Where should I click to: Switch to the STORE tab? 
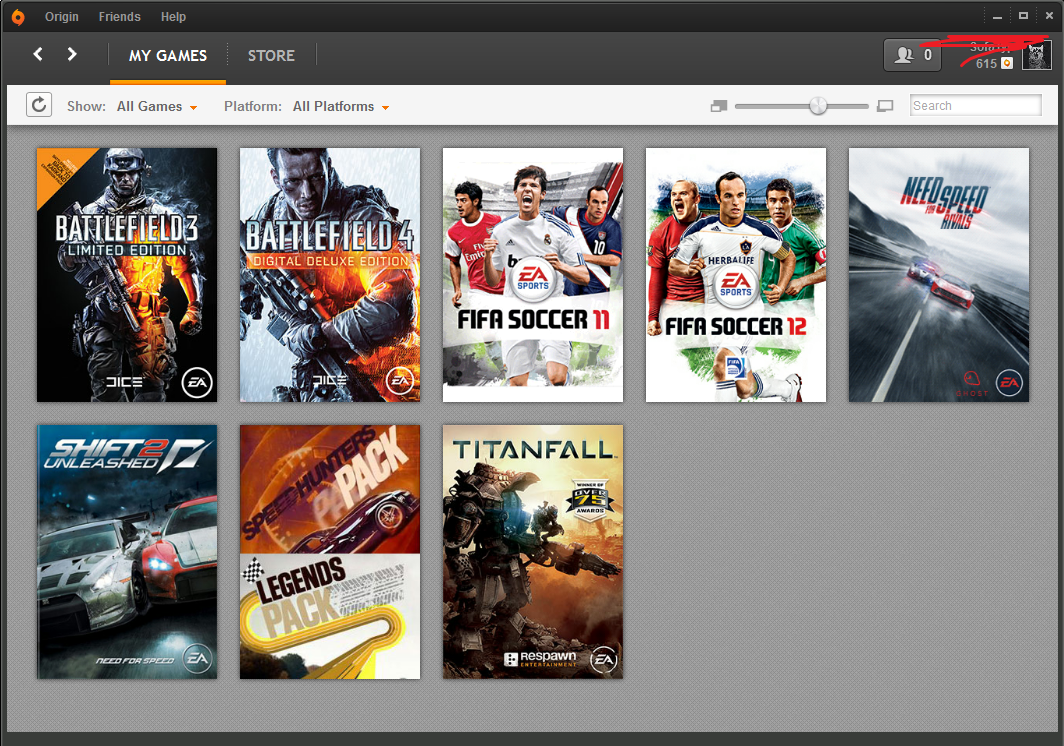[x=271, y=56]
